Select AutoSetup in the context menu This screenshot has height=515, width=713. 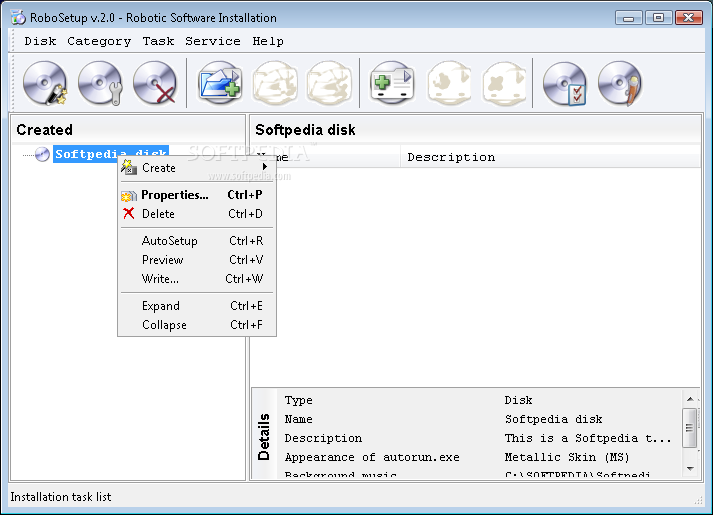pyautogui.click(x=196, y=240)
